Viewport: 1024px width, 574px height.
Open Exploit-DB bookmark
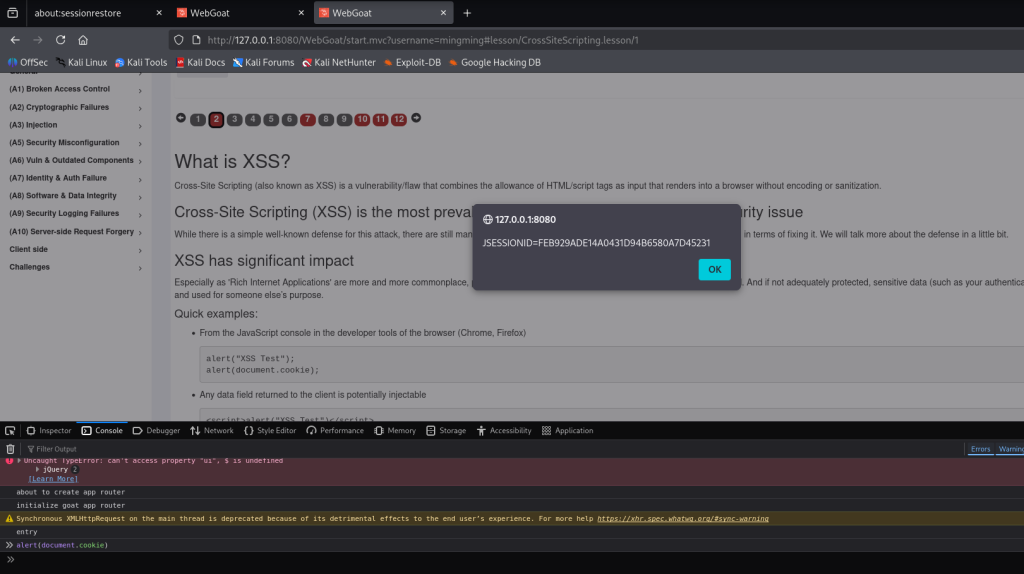pyautogui.click(x=413, y=63)
